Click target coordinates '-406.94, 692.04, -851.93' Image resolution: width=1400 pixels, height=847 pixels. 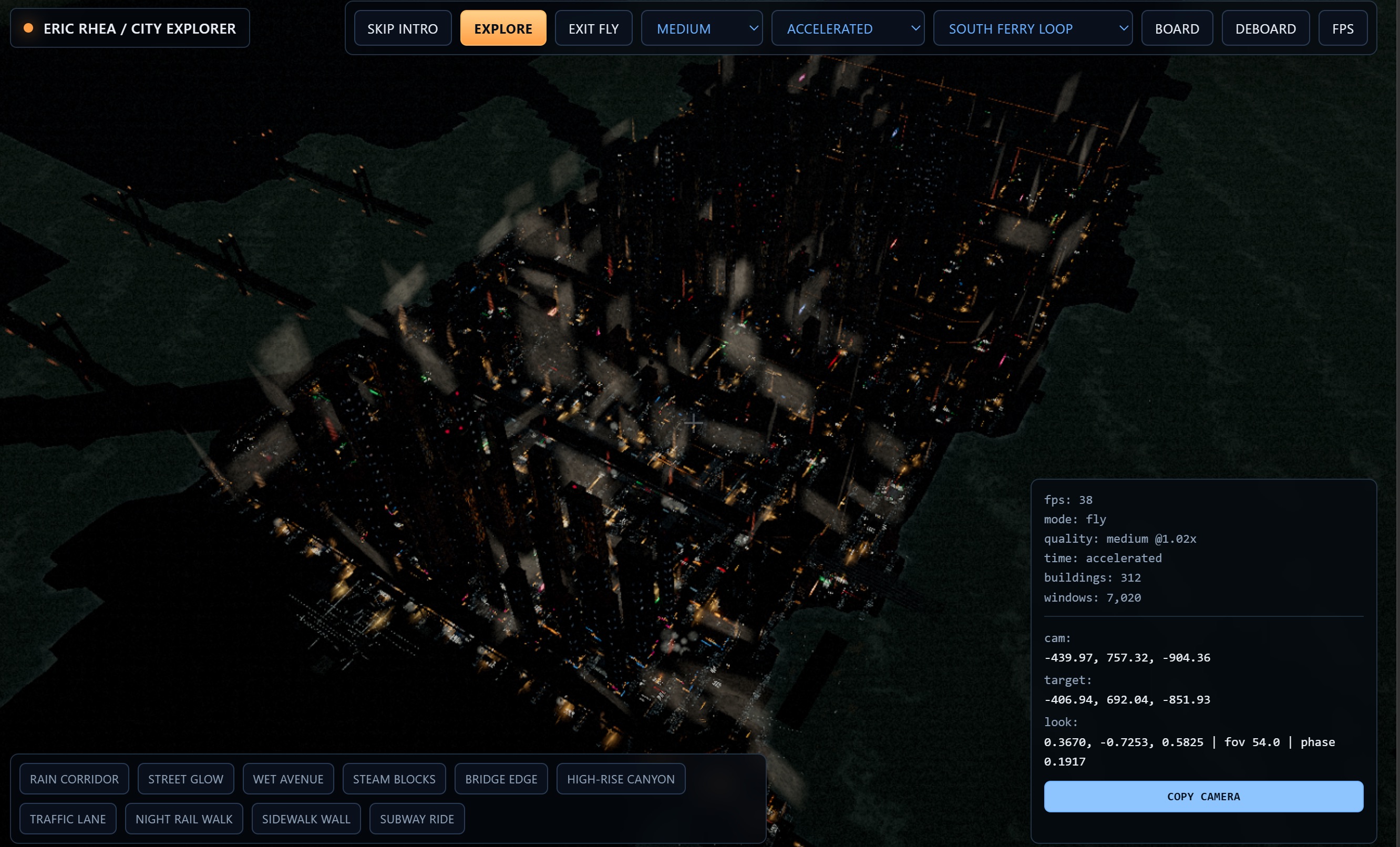1127,699
